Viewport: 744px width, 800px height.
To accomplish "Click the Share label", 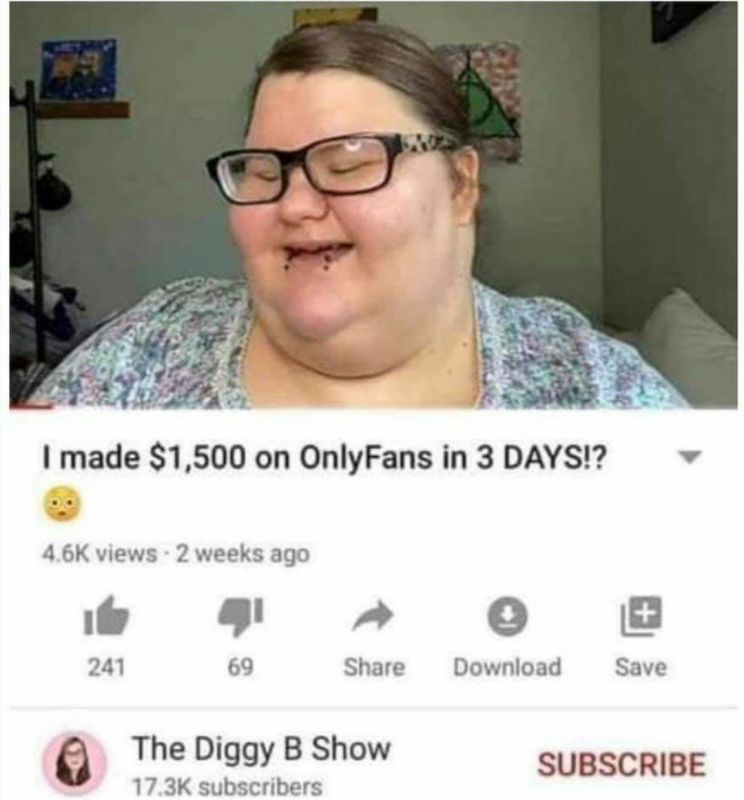I will tap(374, 667).
